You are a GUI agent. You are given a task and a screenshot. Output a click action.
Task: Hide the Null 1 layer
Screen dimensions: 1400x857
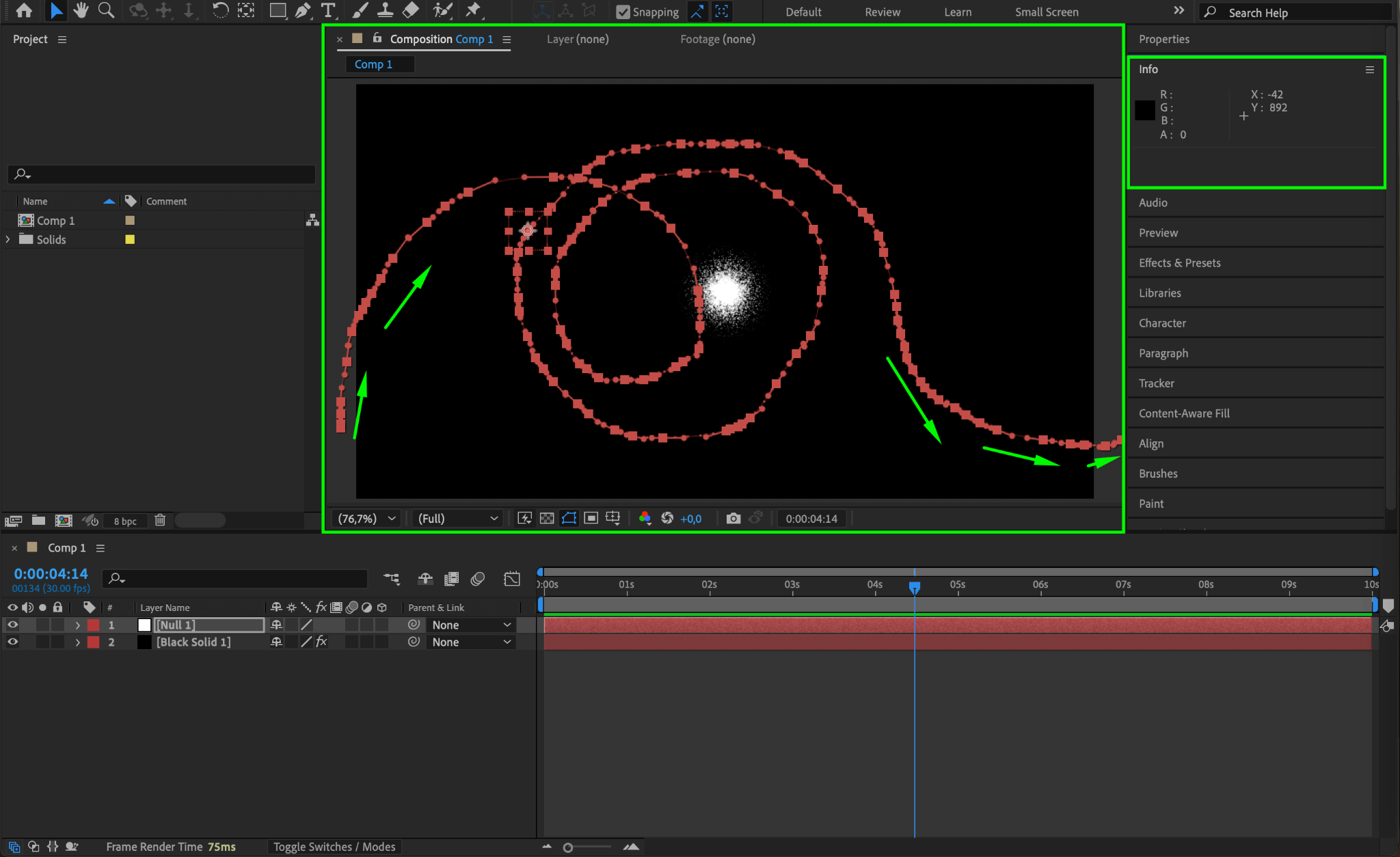pyautogui.click(x=12, y=625)
